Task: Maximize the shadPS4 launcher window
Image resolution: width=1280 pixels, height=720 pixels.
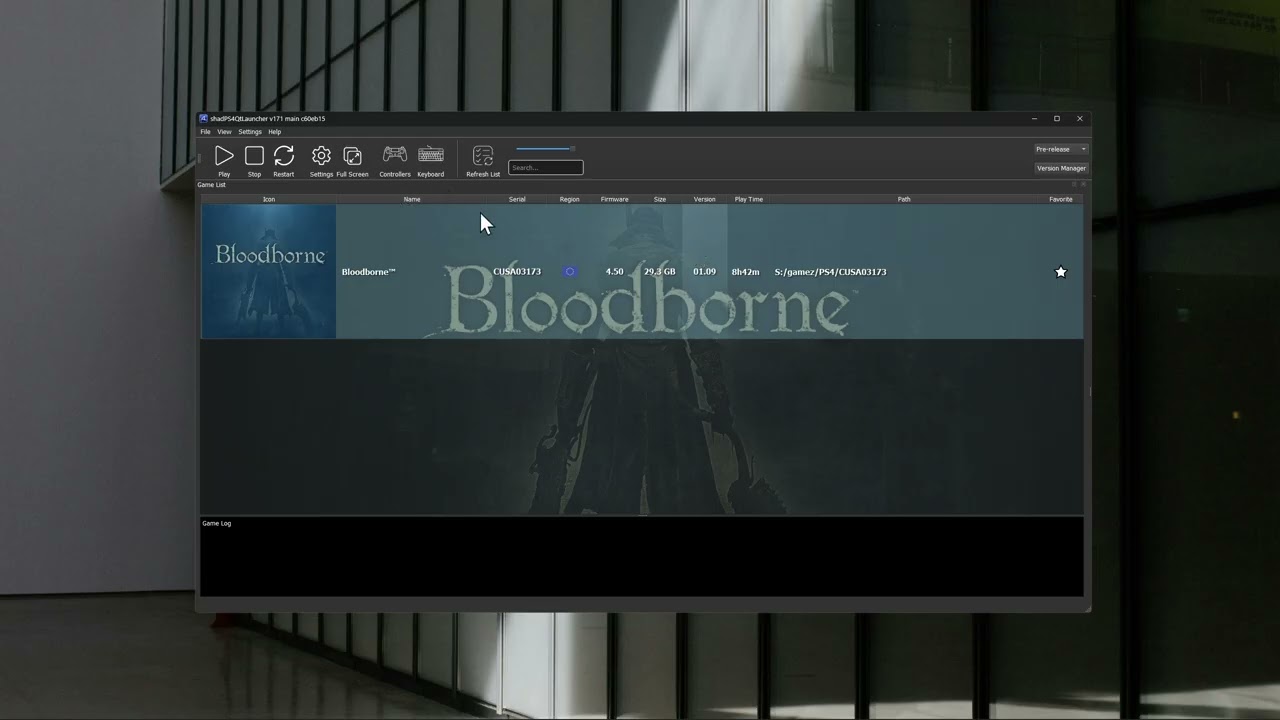Action: point(1057,118)
